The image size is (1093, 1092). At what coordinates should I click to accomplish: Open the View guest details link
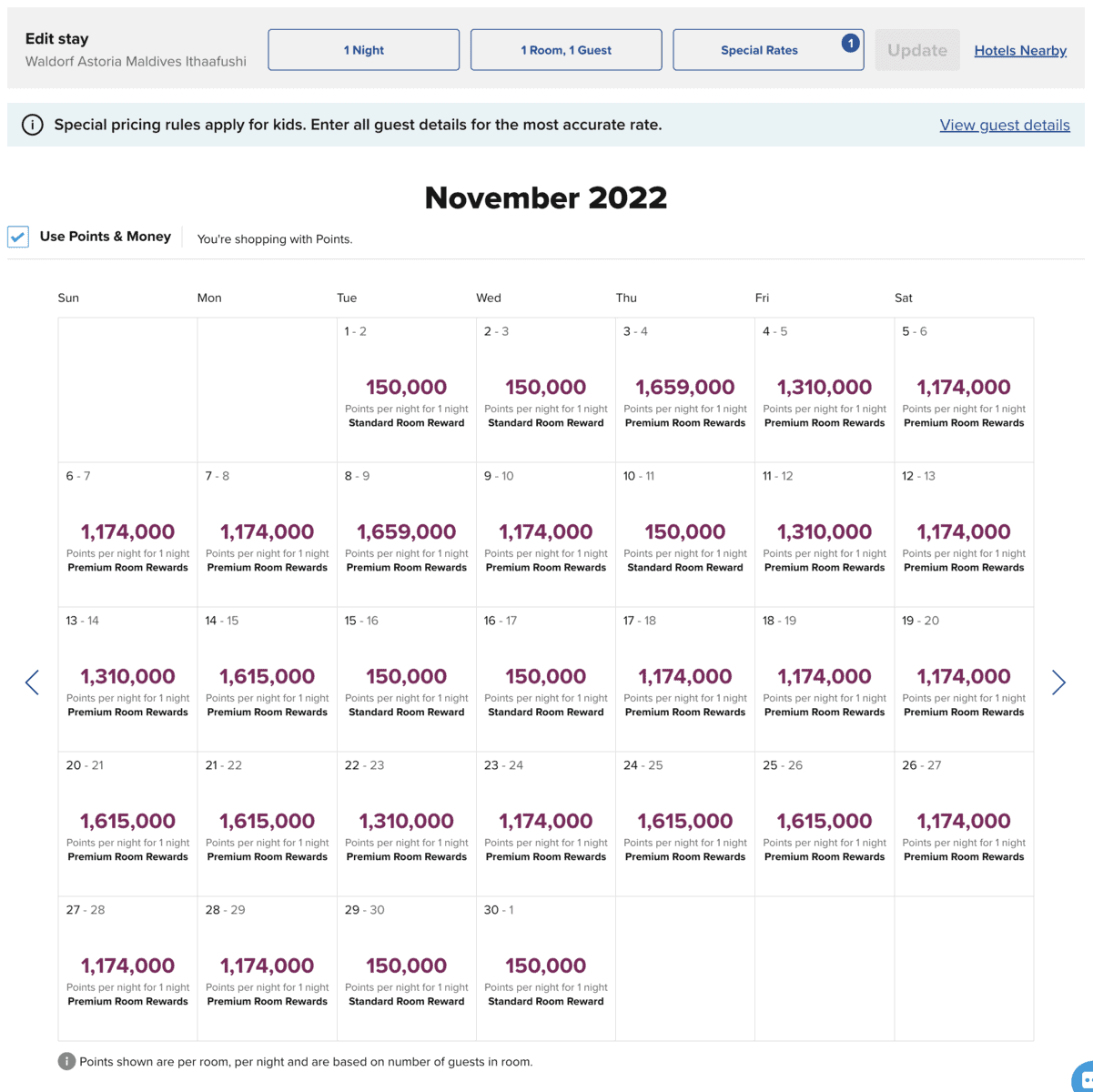point(1005,125)
